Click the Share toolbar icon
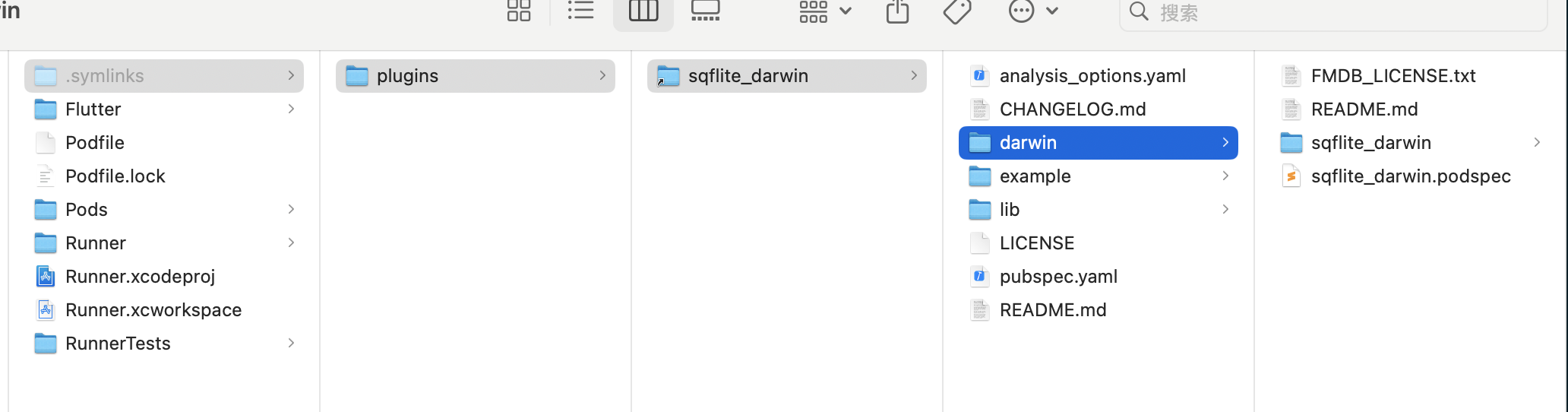 point(897,11)
